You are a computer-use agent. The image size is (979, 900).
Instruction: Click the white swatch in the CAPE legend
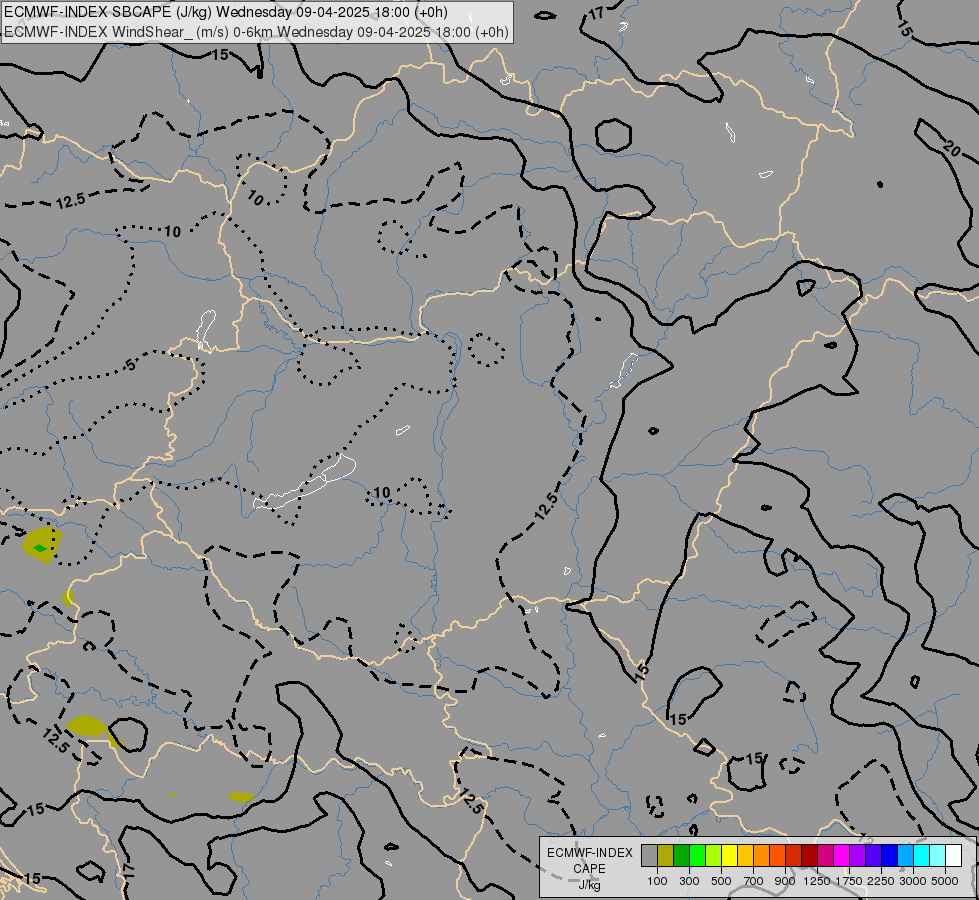(x=953, y=855)
